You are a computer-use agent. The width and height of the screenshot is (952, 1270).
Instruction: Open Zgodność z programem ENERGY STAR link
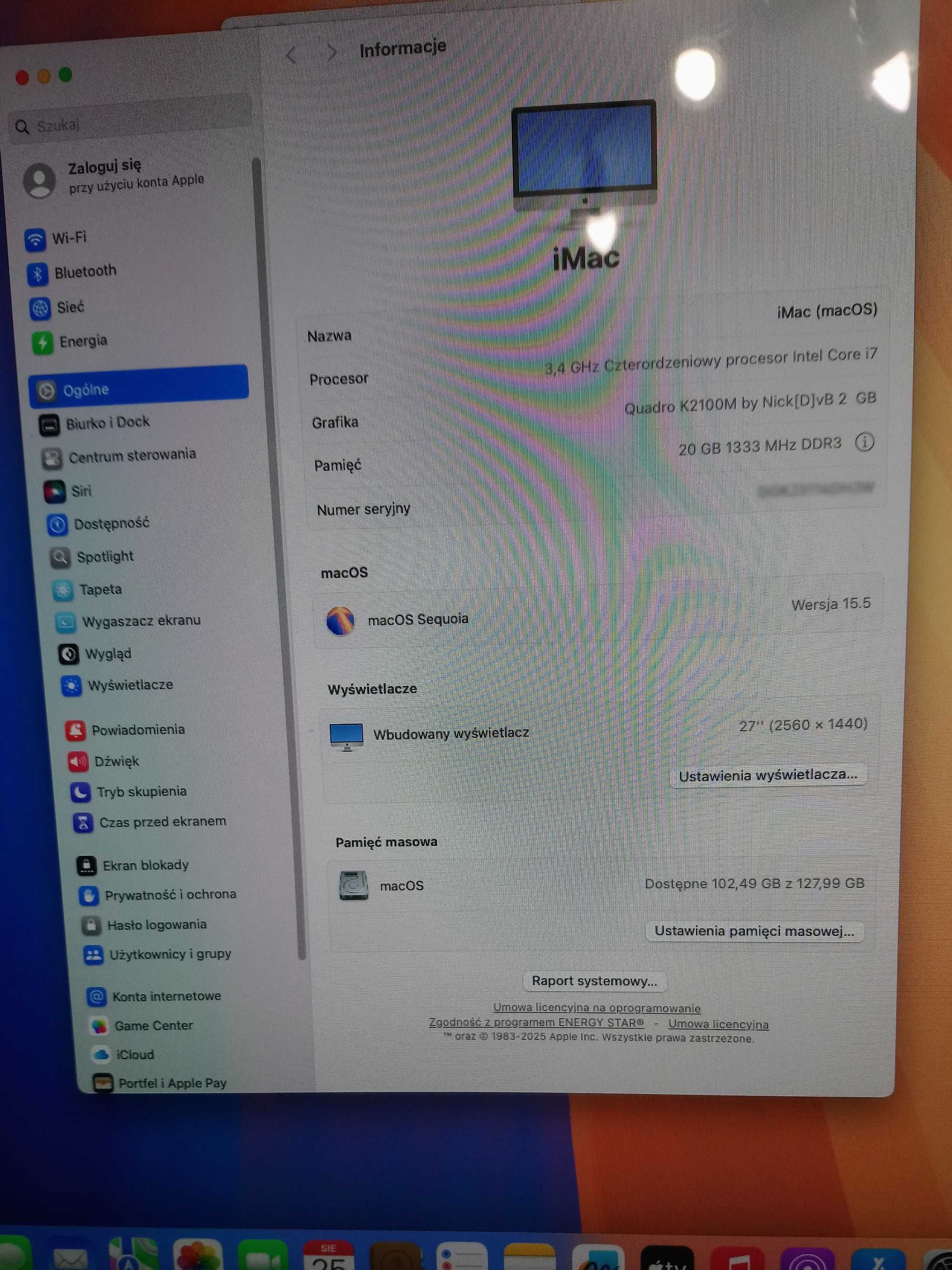(536, 1022)
